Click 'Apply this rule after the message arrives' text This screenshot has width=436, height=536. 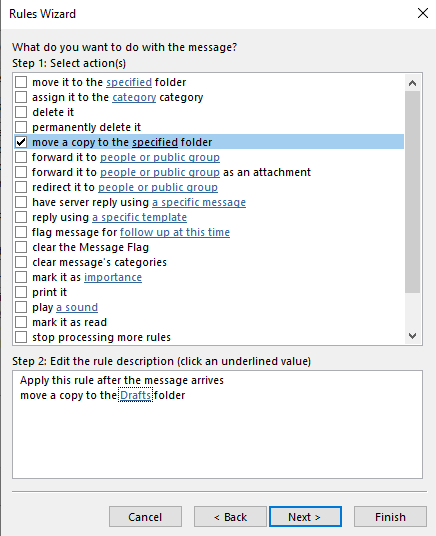(x=122, y=380)
